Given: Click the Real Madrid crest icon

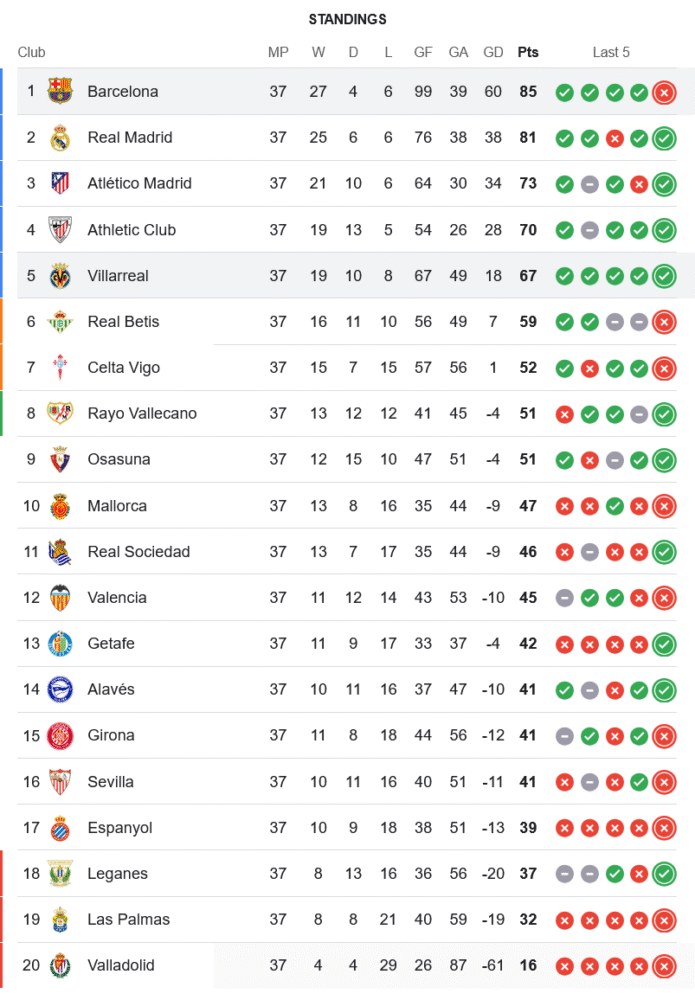Looking at the screenshot, I should click(60, 137).
